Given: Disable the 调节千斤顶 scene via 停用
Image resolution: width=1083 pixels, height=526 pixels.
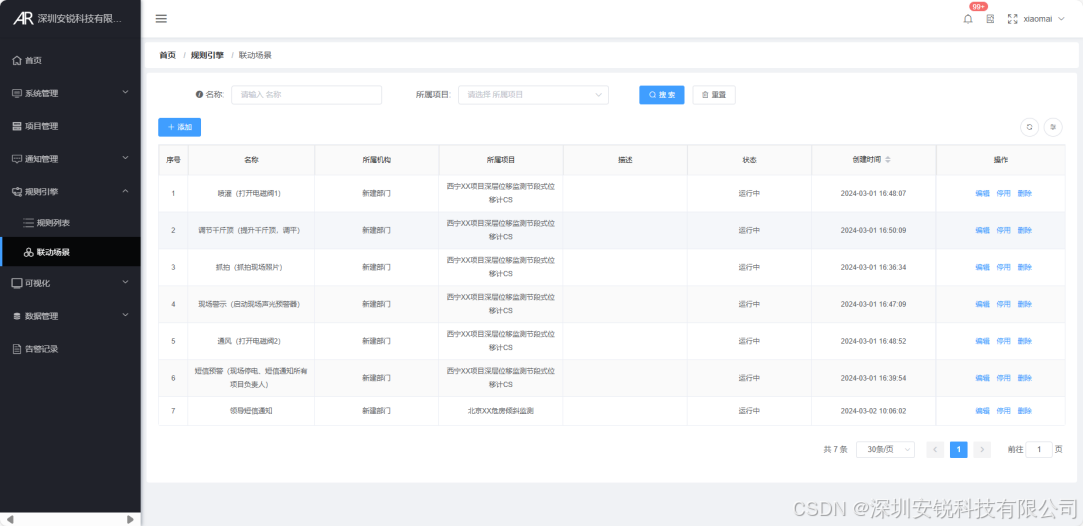Looking at the screenshot, I should pos(1004,230).
